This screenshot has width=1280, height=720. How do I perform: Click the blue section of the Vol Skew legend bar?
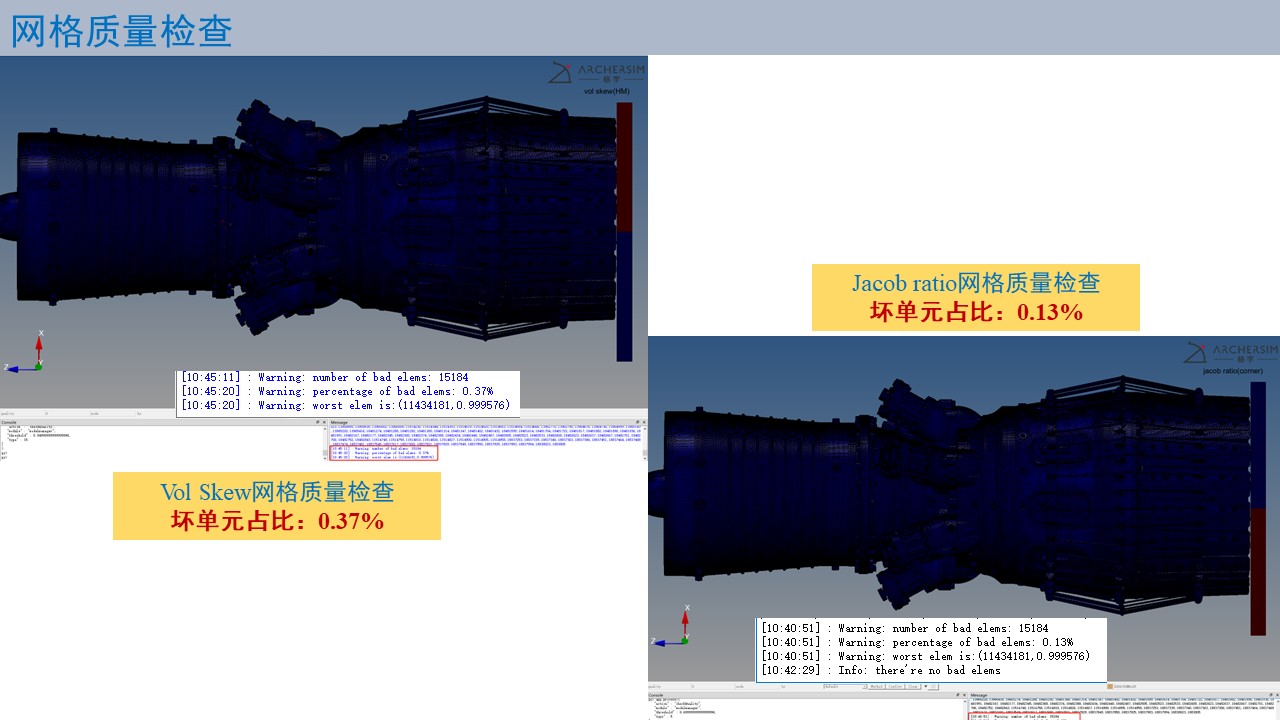[624, 296]
